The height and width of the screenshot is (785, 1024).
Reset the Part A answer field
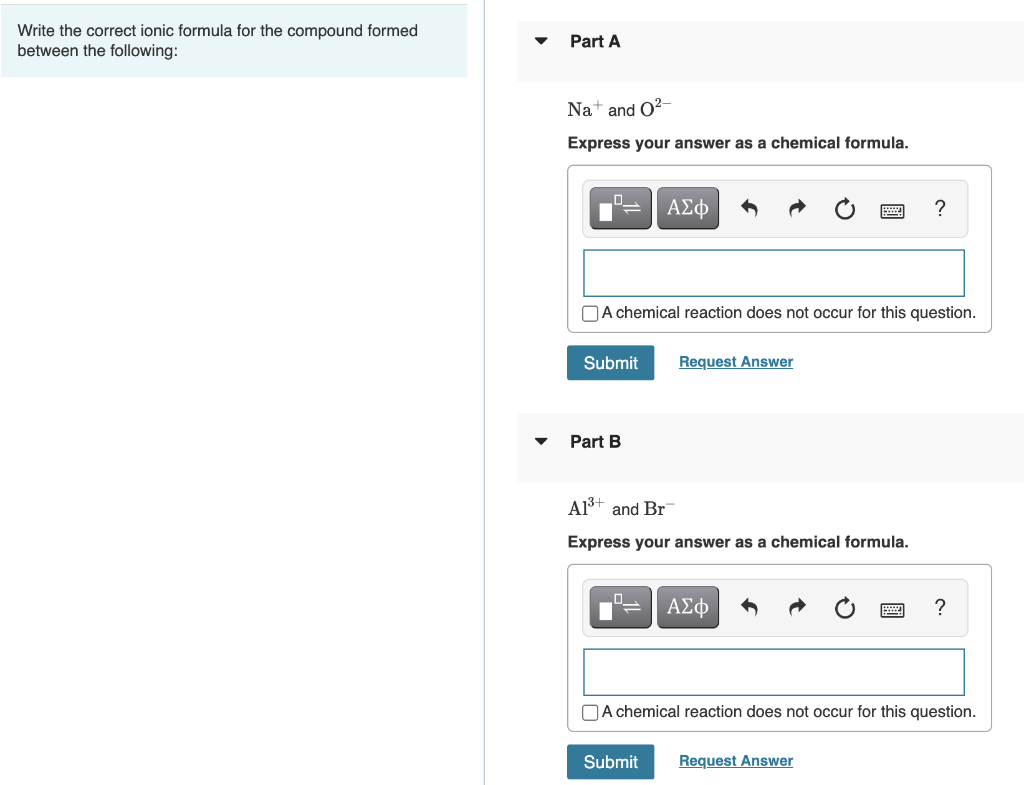pos(844,208)
